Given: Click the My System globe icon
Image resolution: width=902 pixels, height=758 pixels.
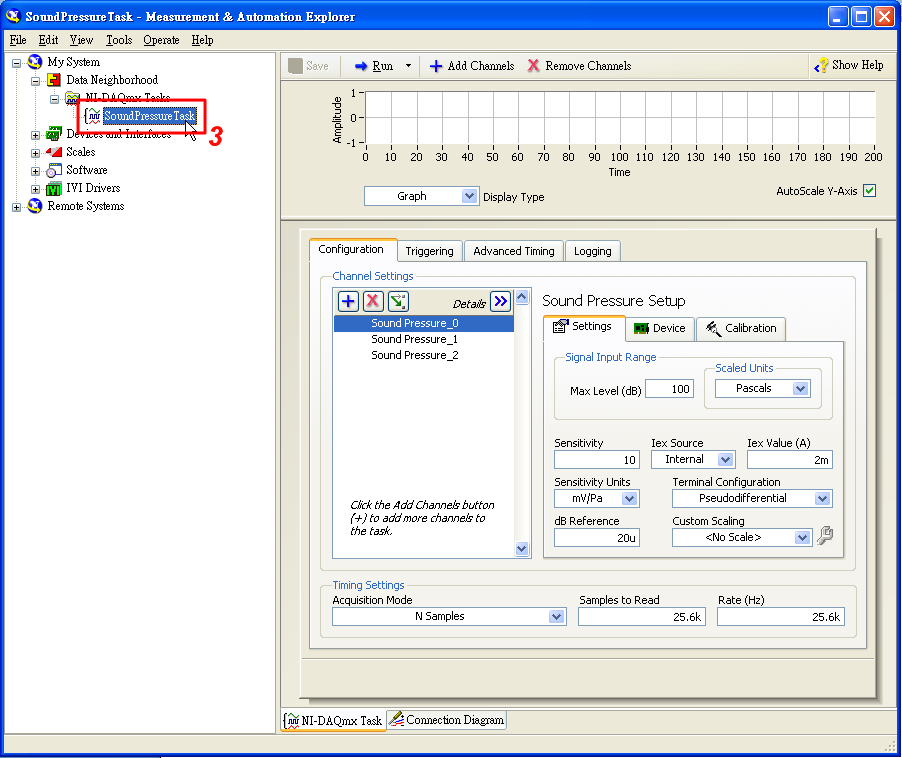Looking at the screenshot, I should pyautogui.click(x=35, y=62).
